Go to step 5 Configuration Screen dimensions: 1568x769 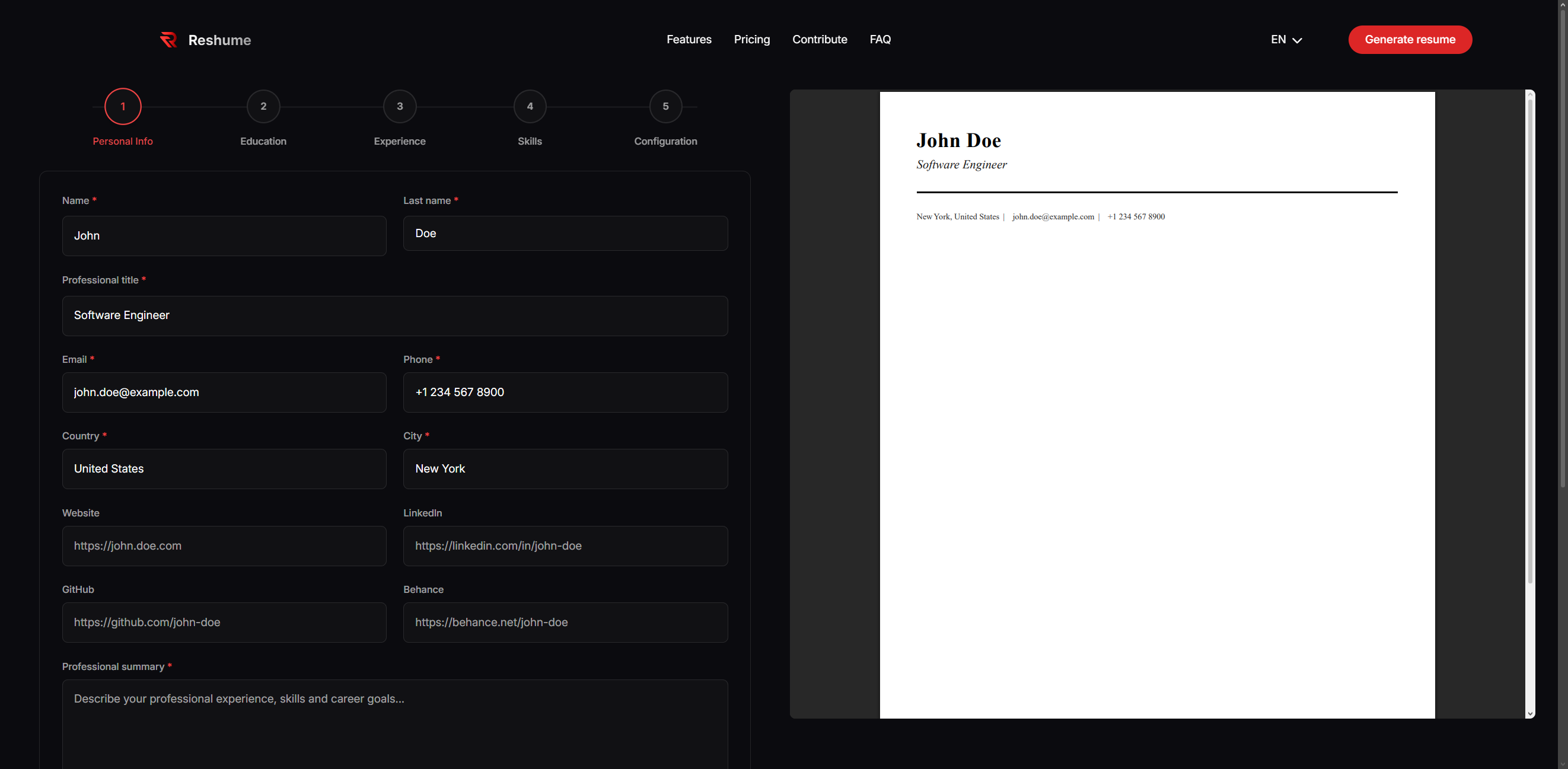pyautogui.click(x=666, y=107)
